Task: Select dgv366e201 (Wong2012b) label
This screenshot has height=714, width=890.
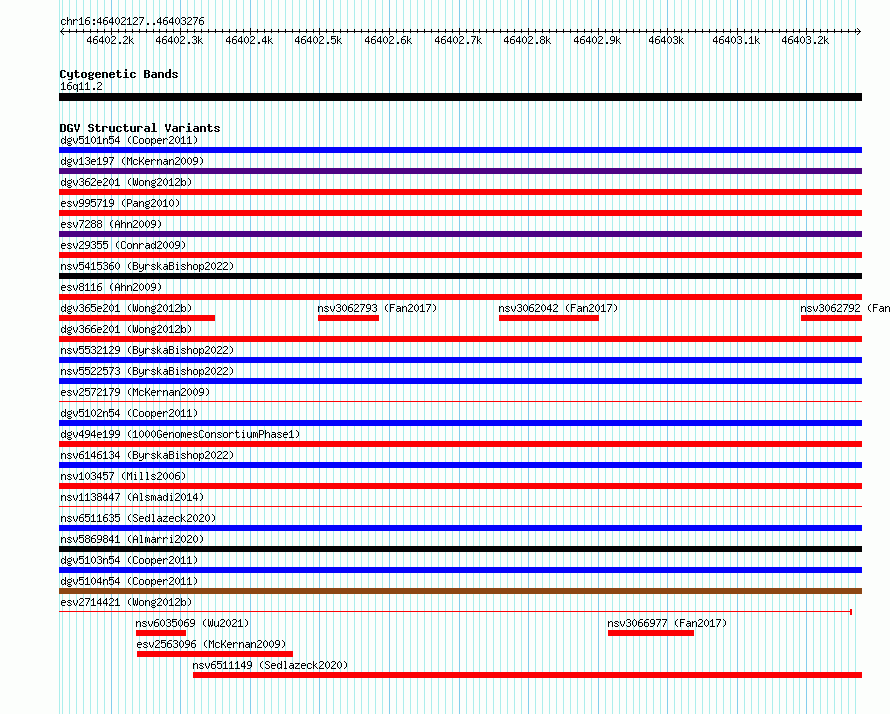Action: 126,329
